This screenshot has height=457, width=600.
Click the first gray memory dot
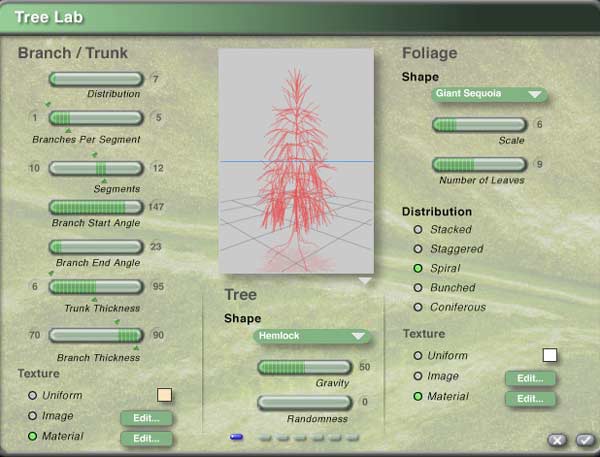pos(264,437)
